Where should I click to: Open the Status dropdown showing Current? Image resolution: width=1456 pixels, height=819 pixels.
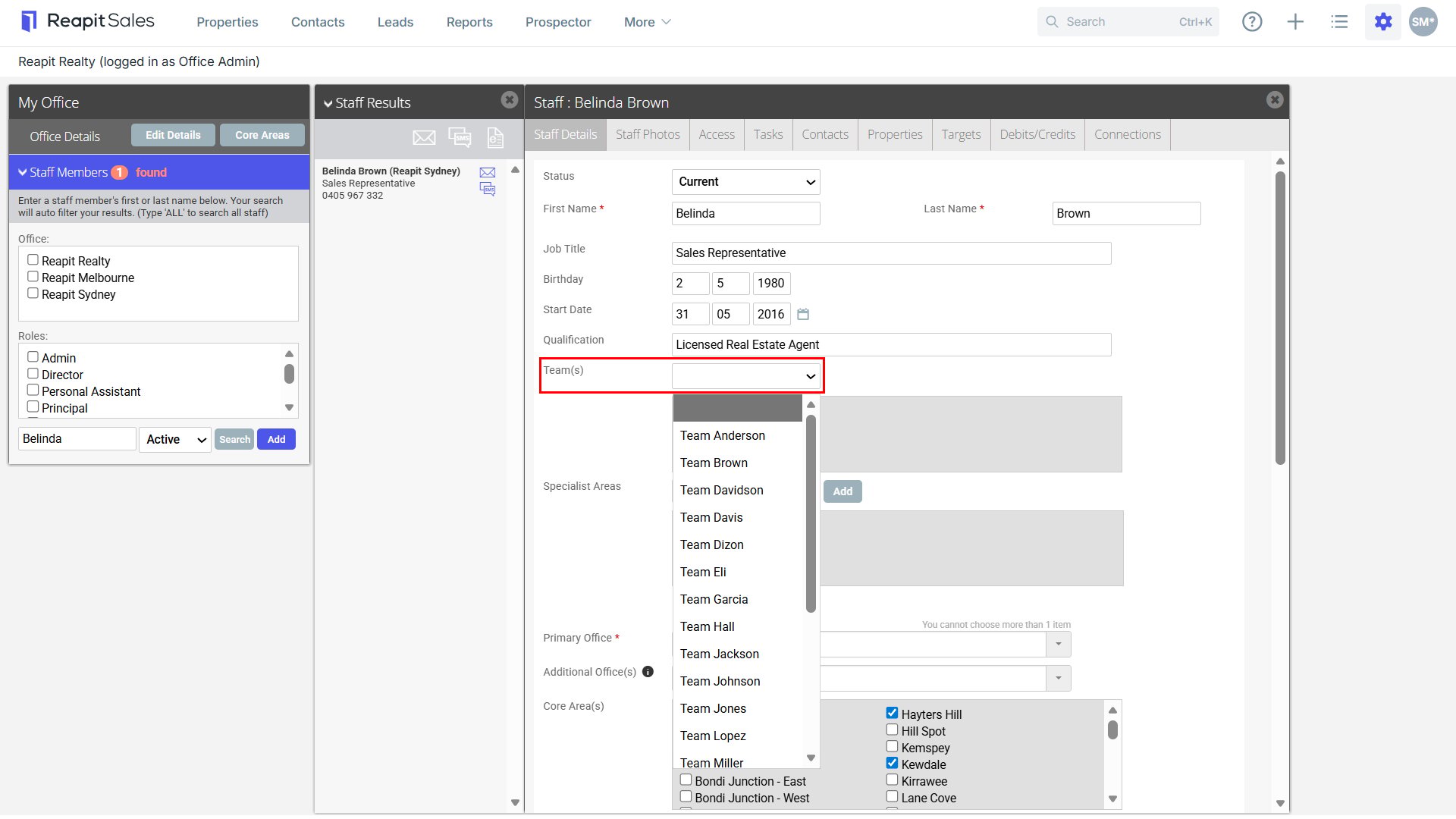point(746,182)
